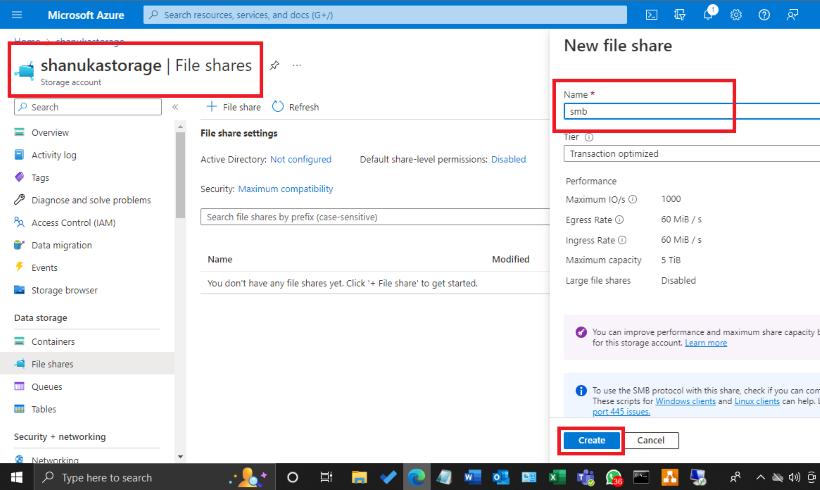Show the Maximum IO/s info icon
The image size is (820, 490).
coord(632,199)
